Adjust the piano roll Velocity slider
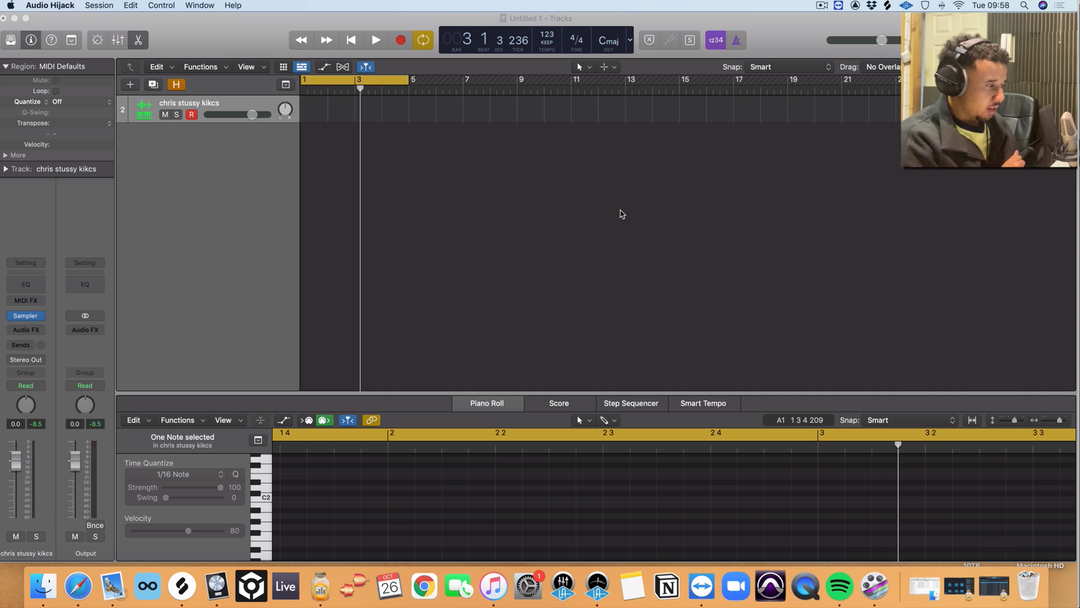The image size is (1080, 608). point(188,531)
